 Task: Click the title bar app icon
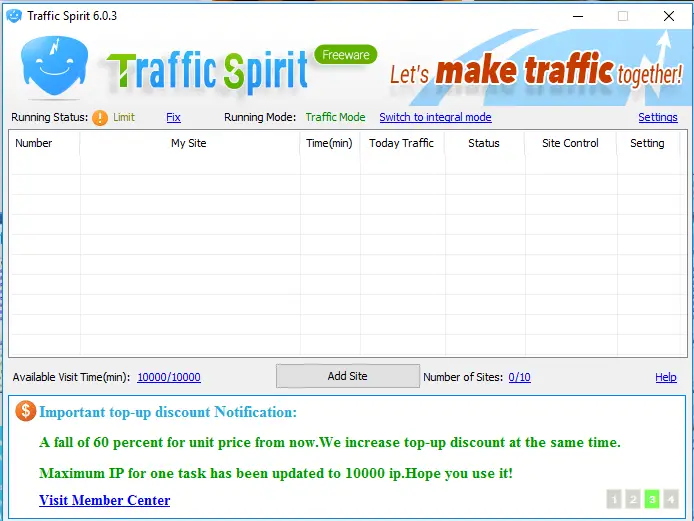[x=14, y=16]
